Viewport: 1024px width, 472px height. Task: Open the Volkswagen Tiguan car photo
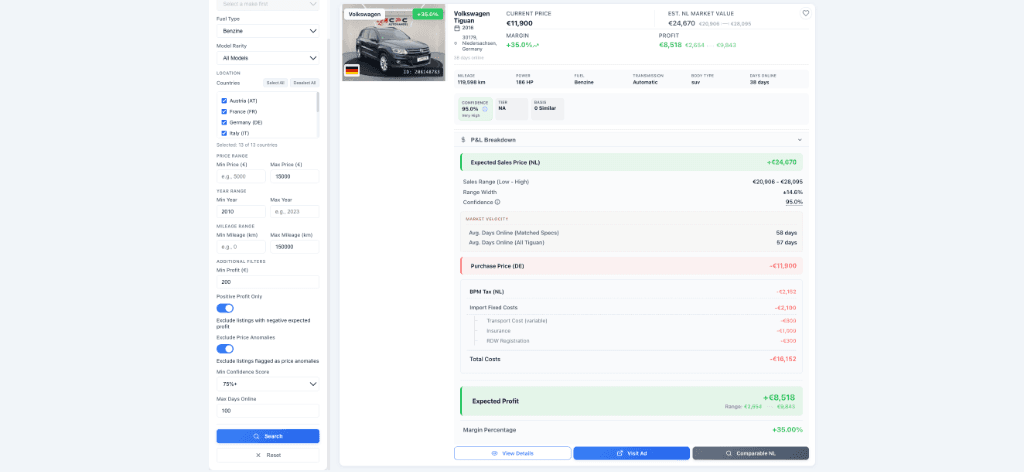(x=394, y=42)
